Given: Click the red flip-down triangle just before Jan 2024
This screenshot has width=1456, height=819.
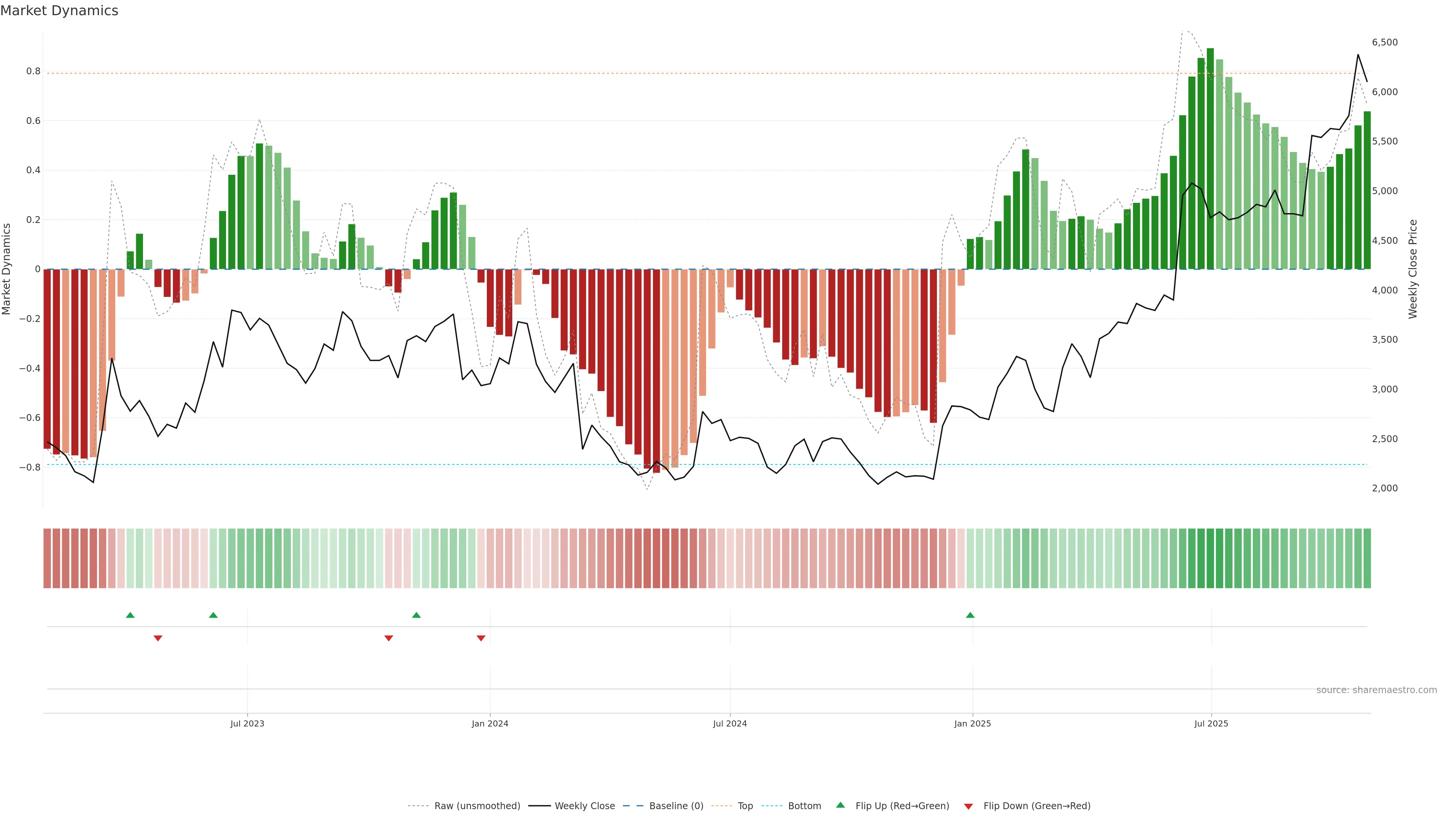Looking at the screenshot, I should click(x=481, y=638).
